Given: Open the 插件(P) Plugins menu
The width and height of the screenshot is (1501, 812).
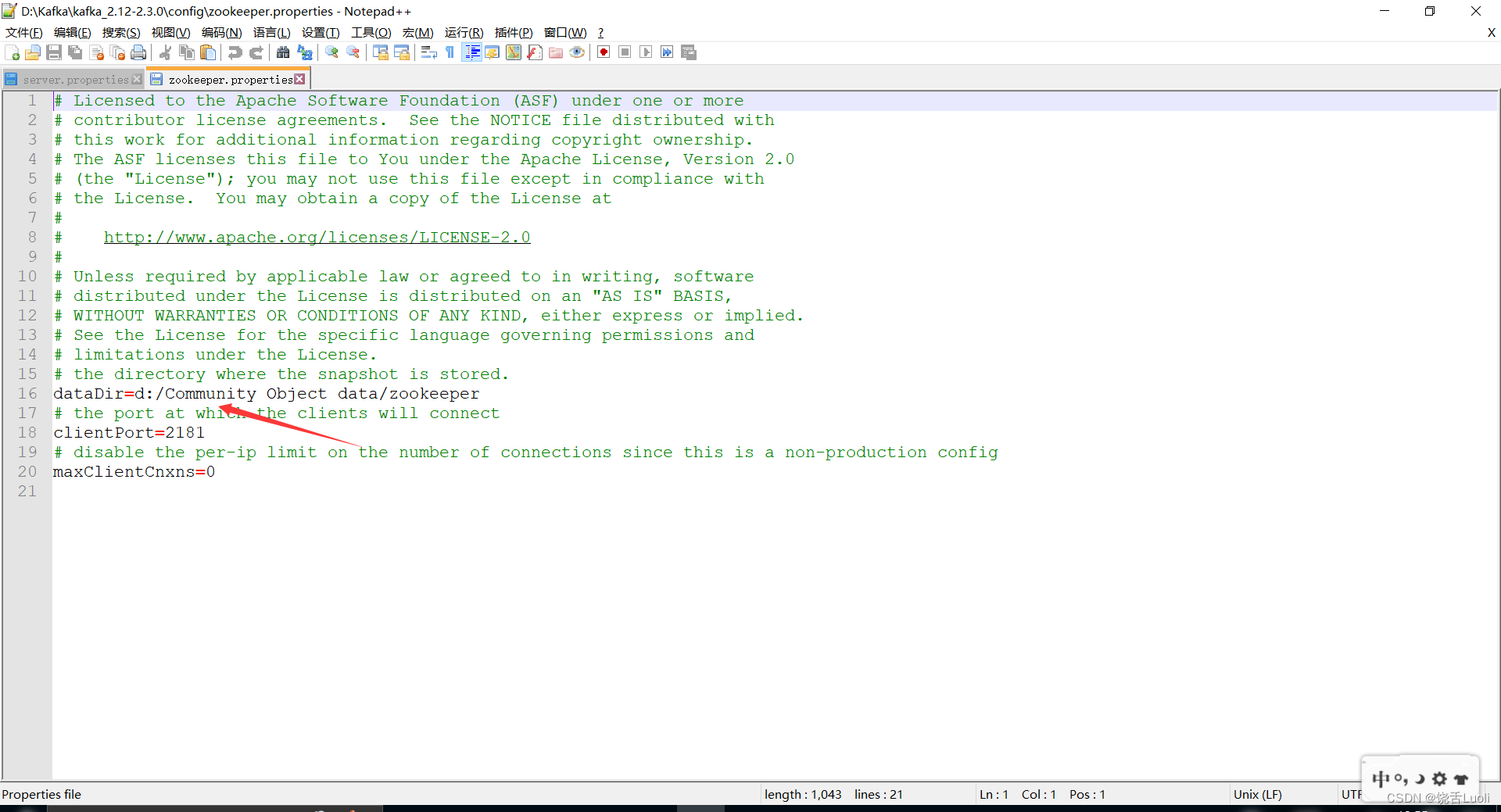Looking at the screenshot, I should [x=514, y=33].
